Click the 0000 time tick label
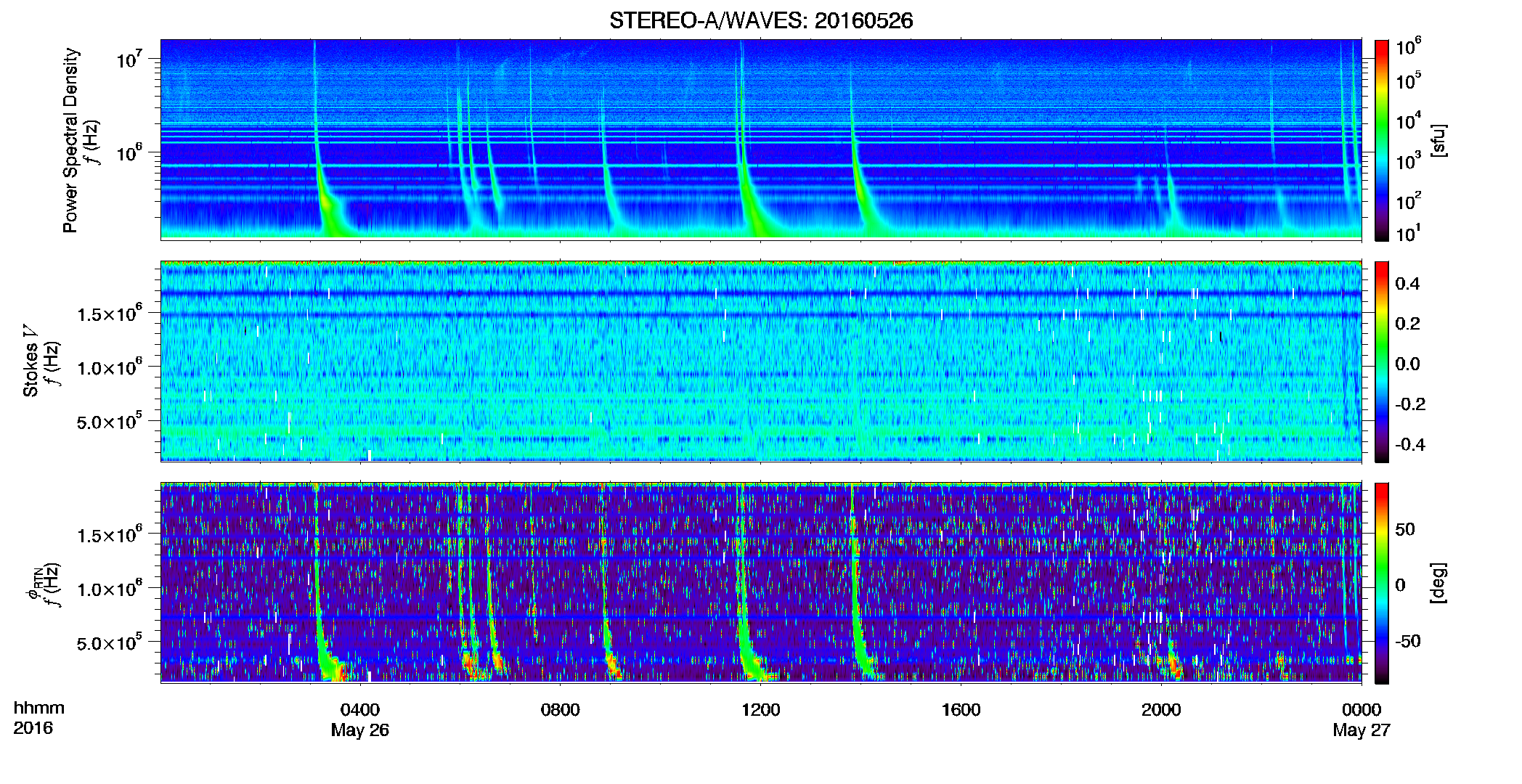This screenshot has width=1522, height=784. (x=1362, y=710)
